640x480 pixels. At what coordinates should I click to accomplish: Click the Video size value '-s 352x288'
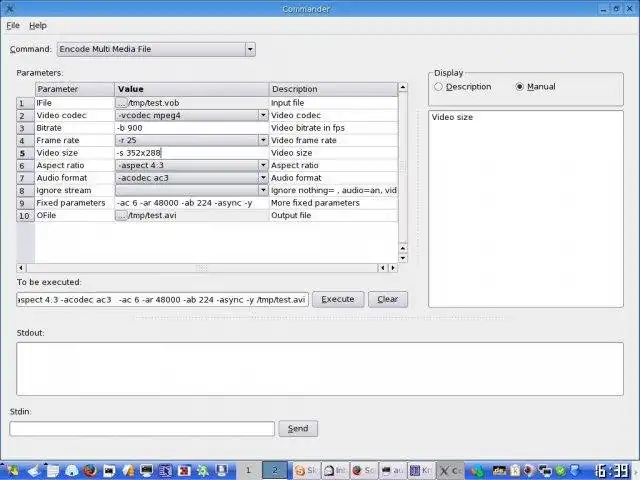point(192,153)
